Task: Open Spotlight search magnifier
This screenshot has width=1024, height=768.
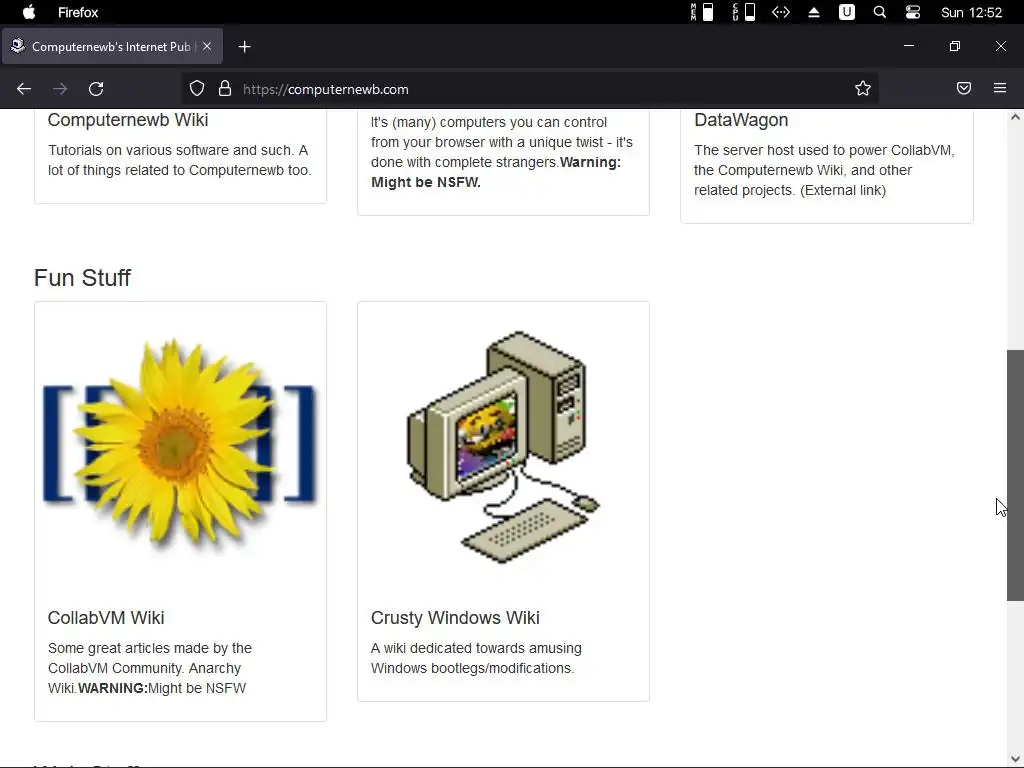Action: coord(880,12)
